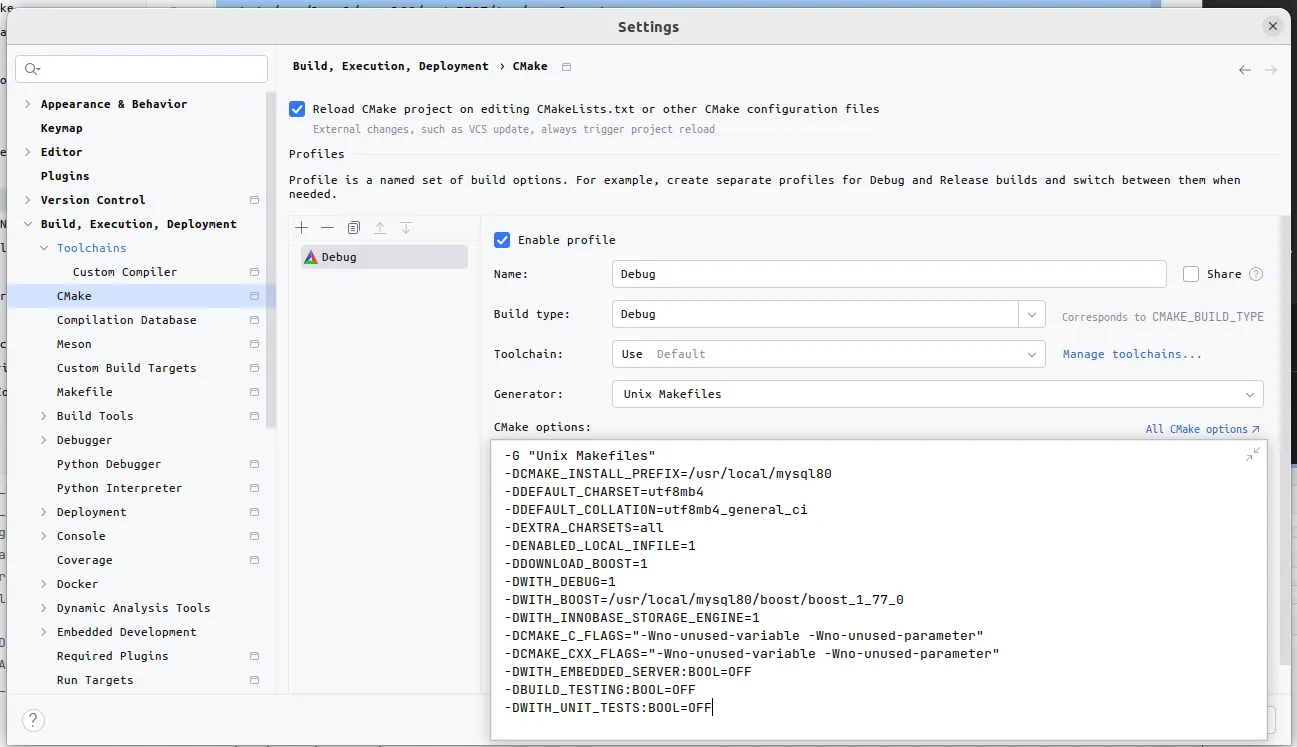
Task: Click the settings tree scrollbar
Action: pos(271,259)
